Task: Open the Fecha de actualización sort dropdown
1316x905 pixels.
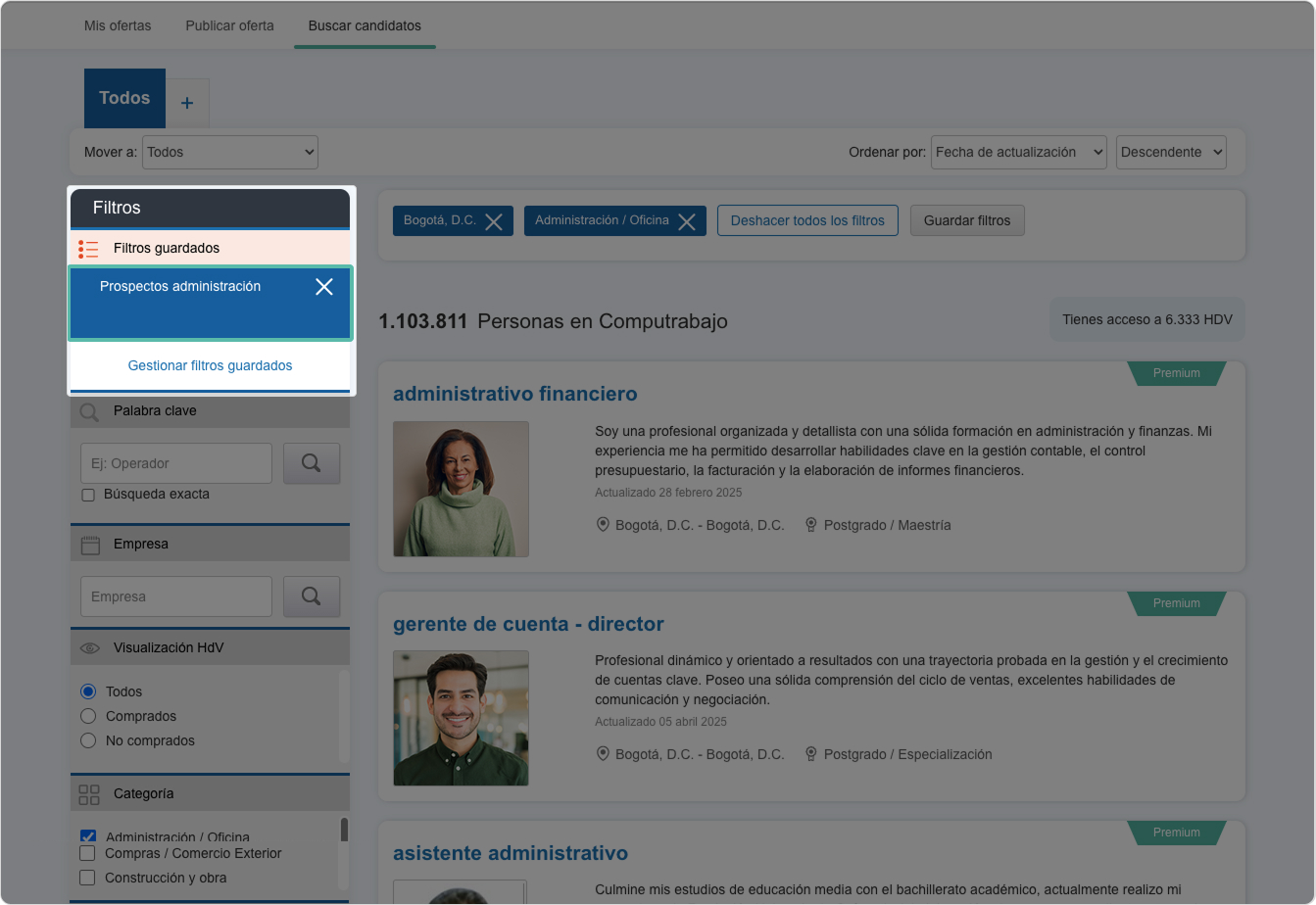Action: 1018,152
